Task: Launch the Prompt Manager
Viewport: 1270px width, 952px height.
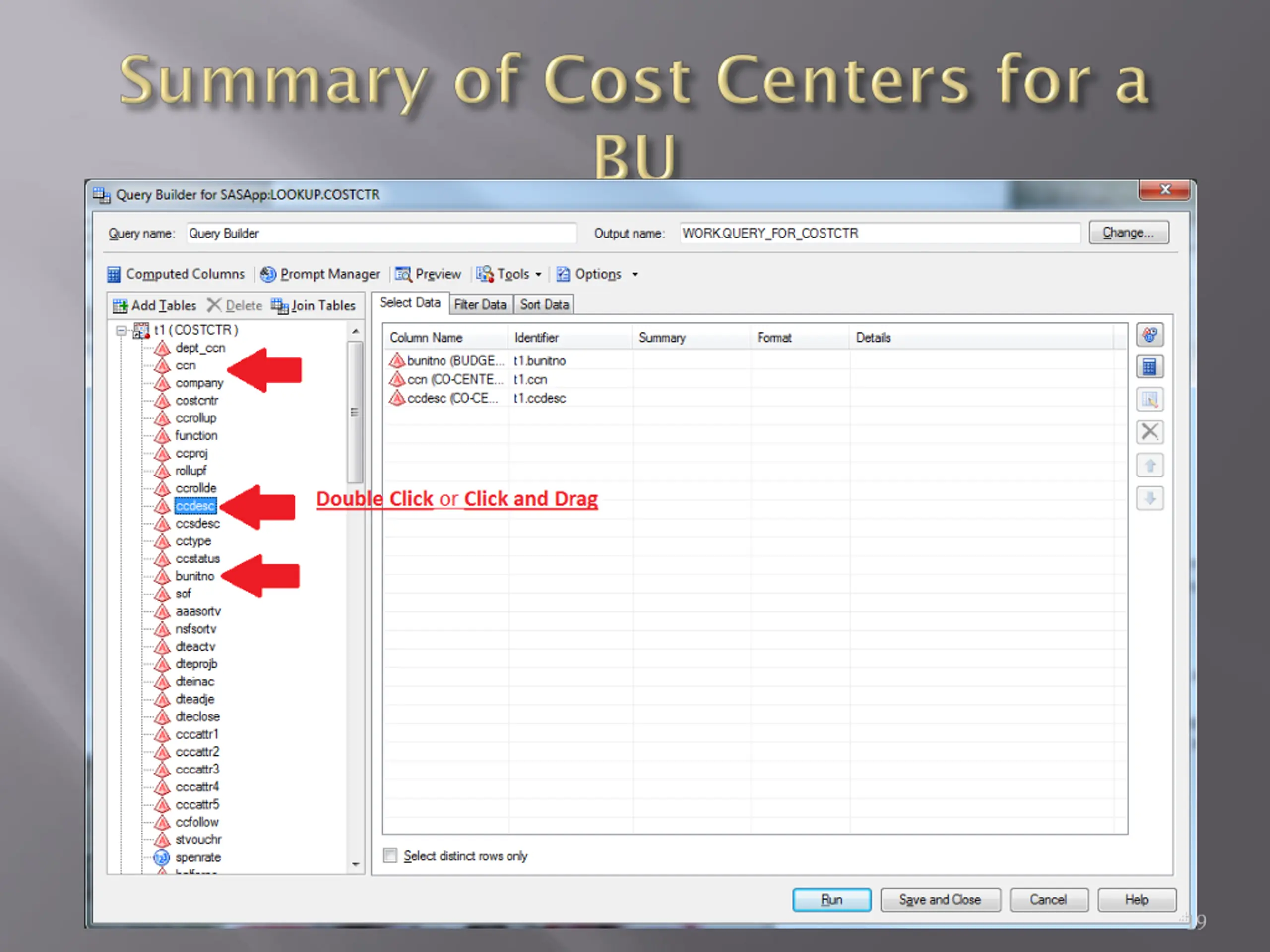Action: point(320,274)
